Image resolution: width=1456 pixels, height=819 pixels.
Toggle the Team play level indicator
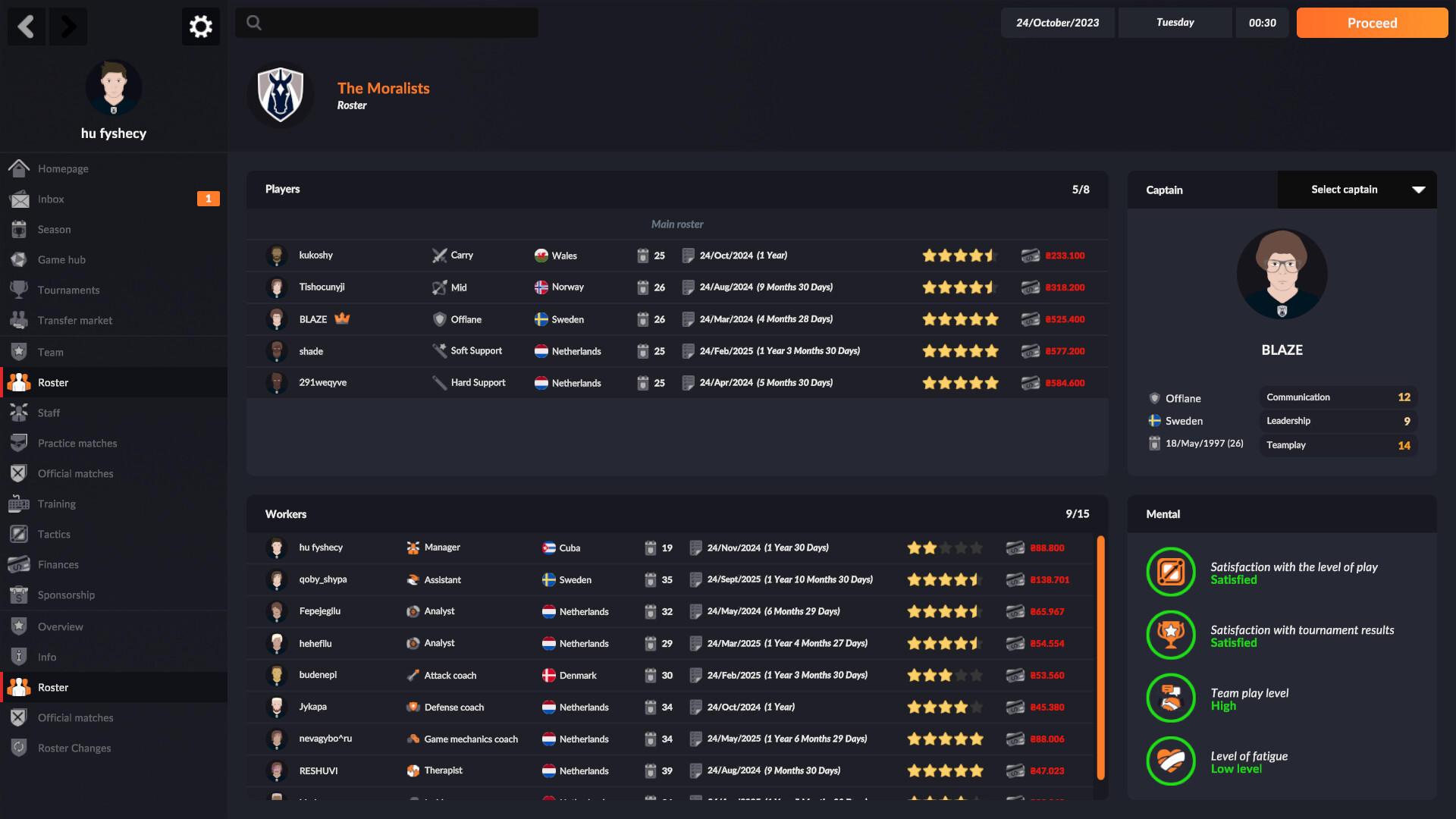pos(1170,698)
